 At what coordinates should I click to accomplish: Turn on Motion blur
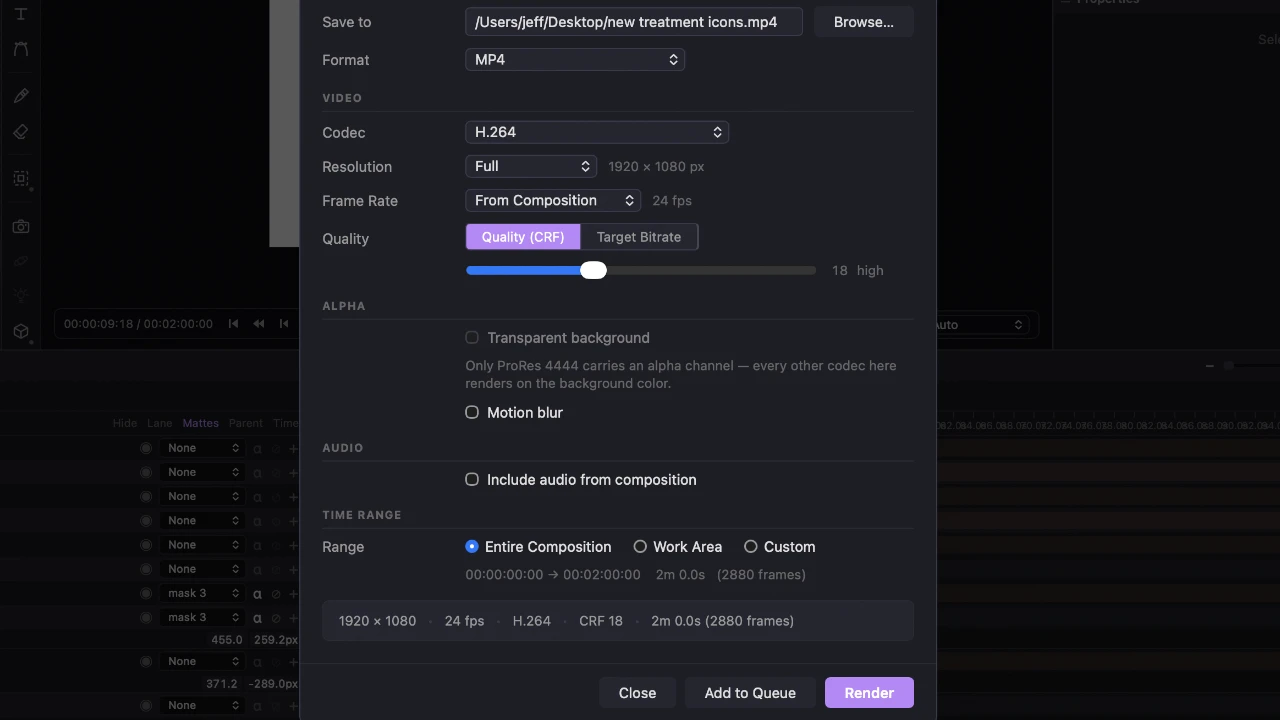click(x=472, y=413)
